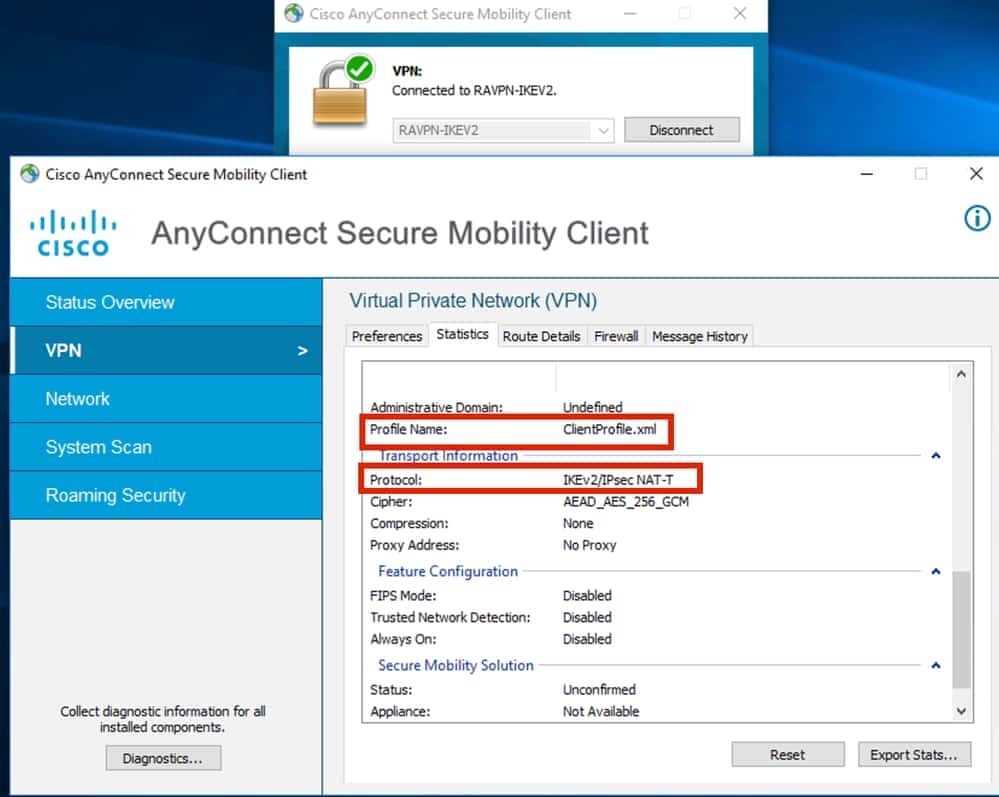The height and width of the screenshot is (797, 999).
Task: Switch to the Preferences tab
Action: (387, 336)
